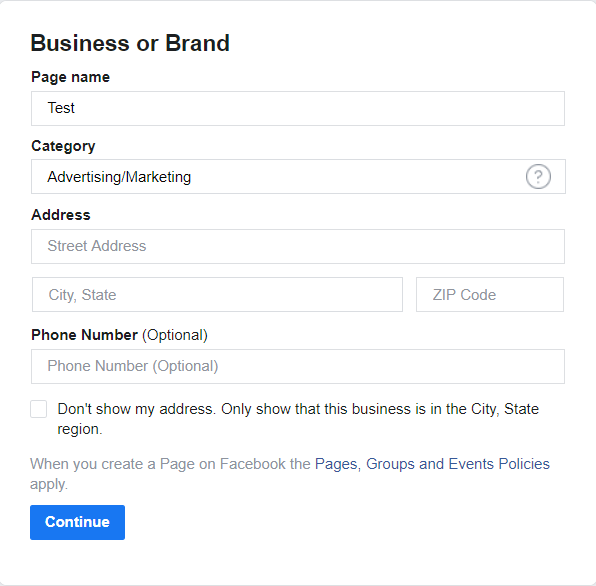The height and width of the screenshot is (586, 596).
Task: Click into the Street Address field
Action: [x=298, y=246]
